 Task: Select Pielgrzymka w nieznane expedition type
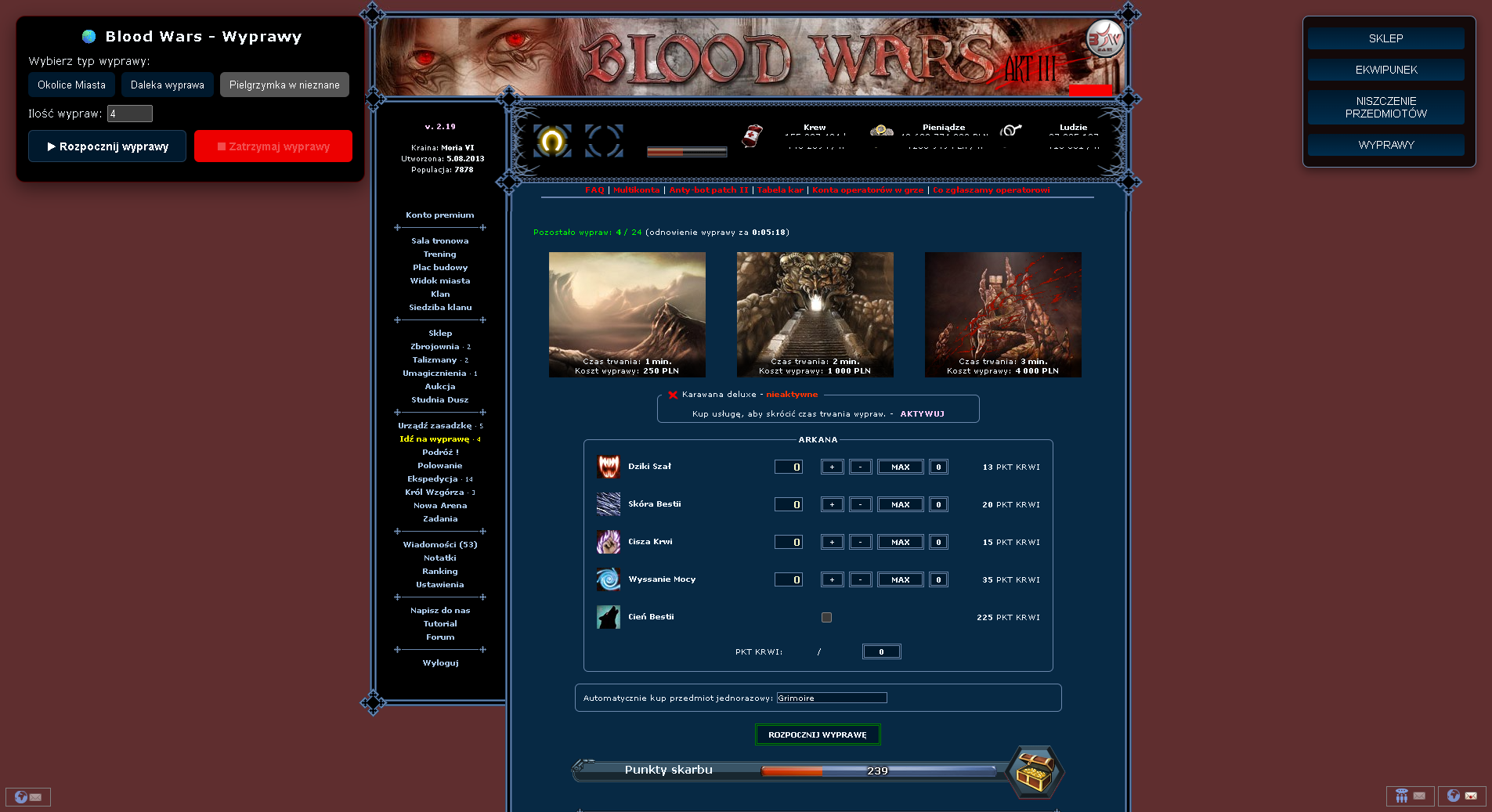tap(284, 85)
